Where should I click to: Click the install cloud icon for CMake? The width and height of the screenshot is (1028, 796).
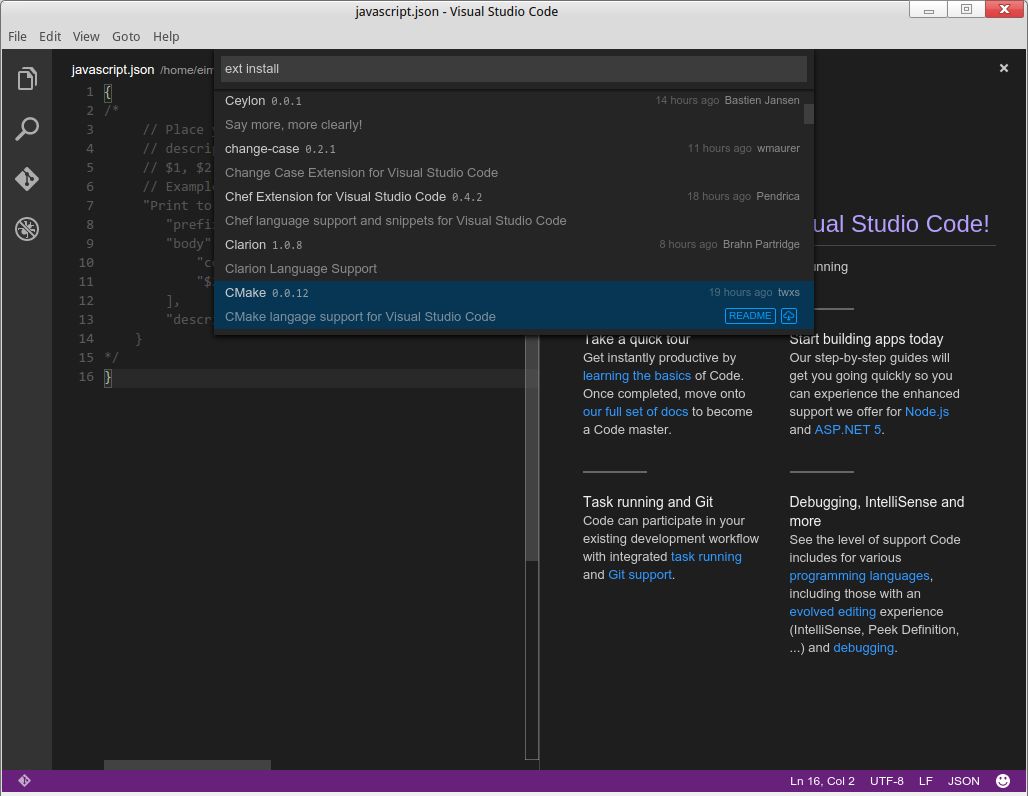click(789, 316)
